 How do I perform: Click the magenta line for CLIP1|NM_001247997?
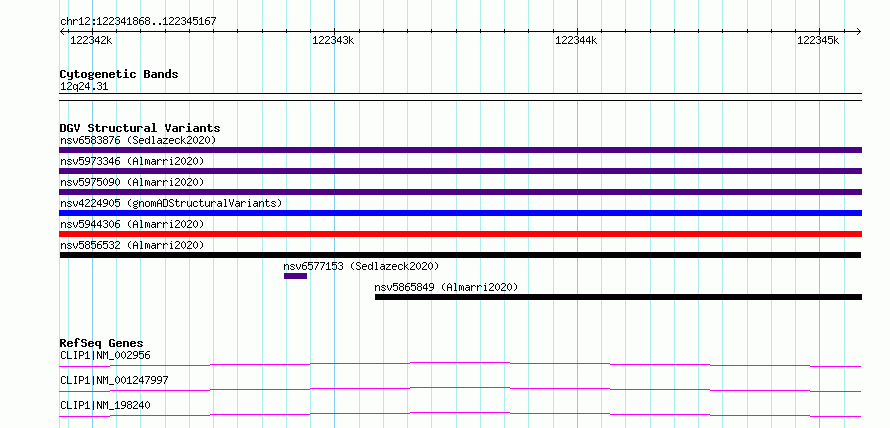(x=460, y=389)
